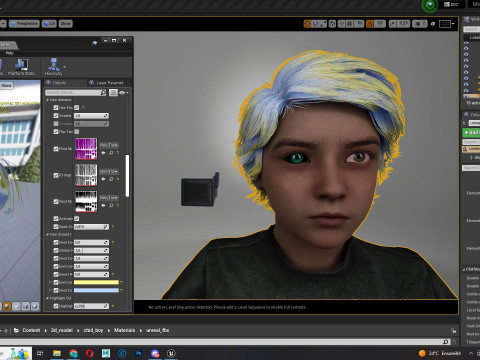Select cube preview mesh icon
The height and width of the screenshot is (360, 480).
tap(26, 306)
